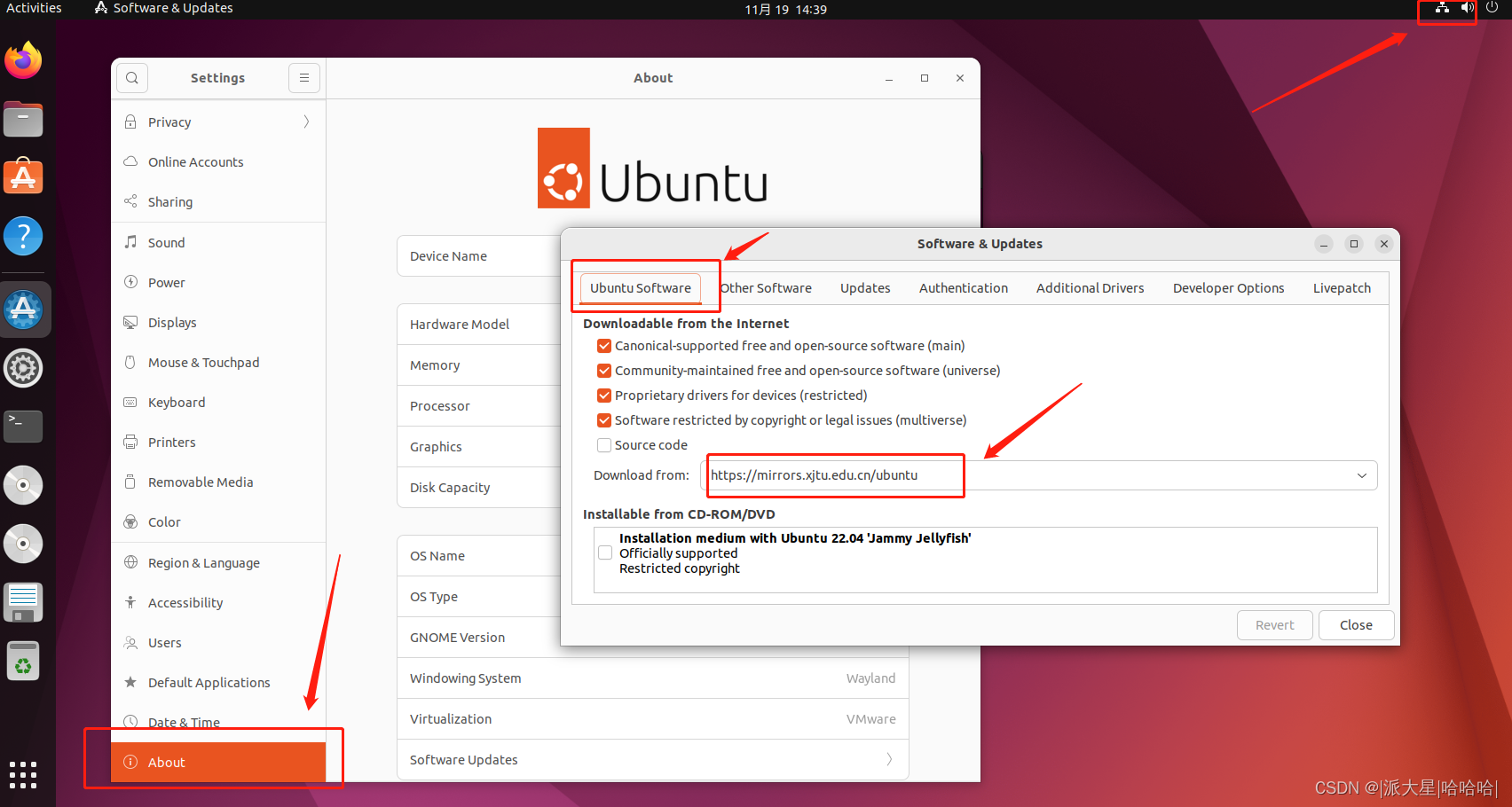The width and height of the screenshot is (1512, 807).
Task: Click Software & Updates dock icon
Action: coord(24,309)
